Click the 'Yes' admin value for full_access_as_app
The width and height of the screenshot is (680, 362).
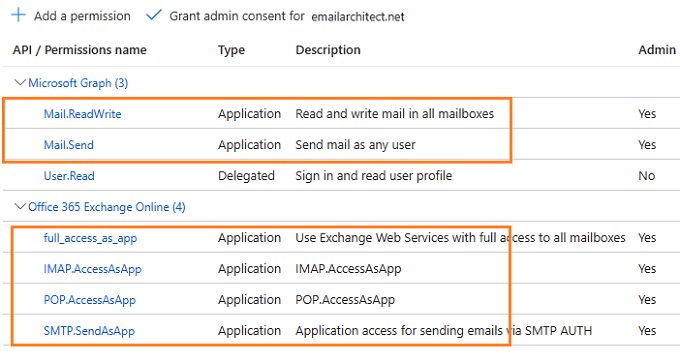(647, 238)
